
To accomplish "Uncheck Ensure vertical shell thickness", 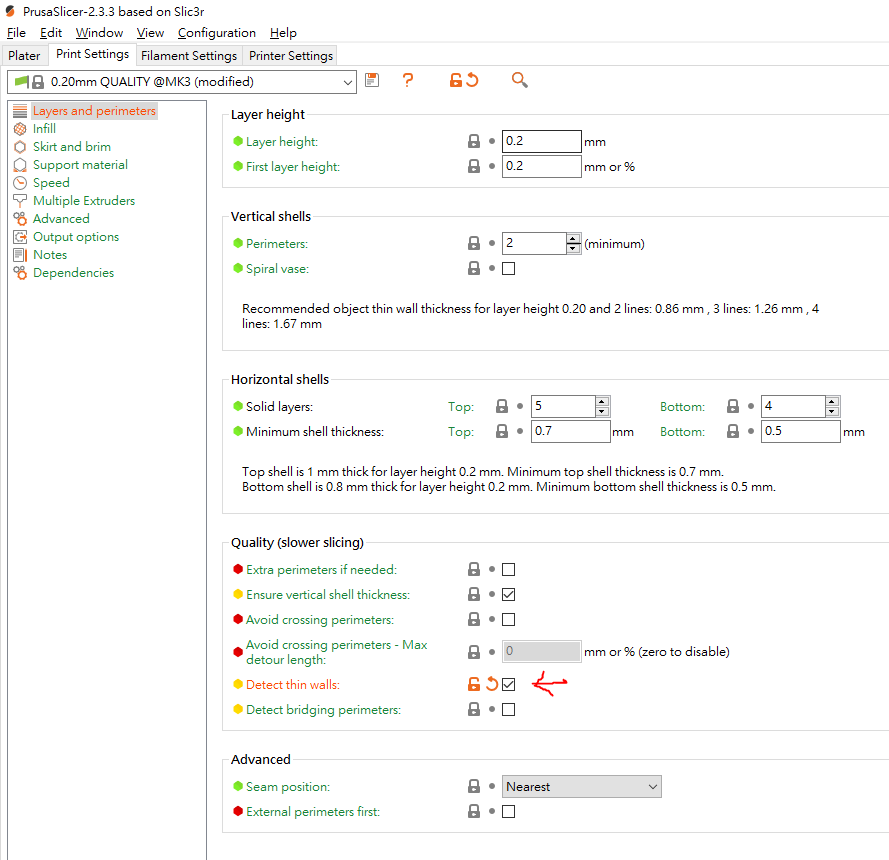I will [x=509, y=594].
